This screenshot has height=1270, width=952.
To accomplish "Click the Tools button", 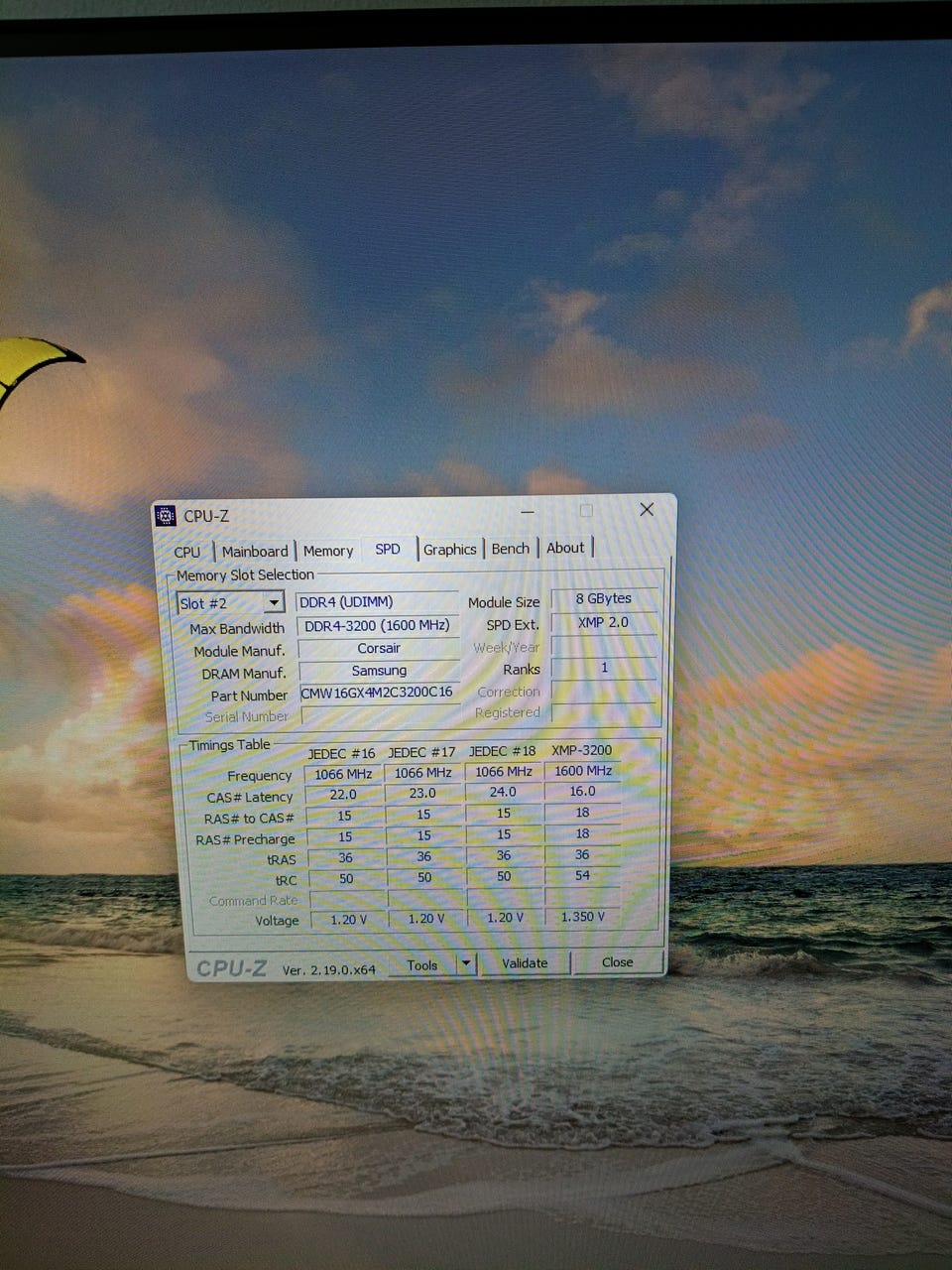I will (x=422, y=964).
